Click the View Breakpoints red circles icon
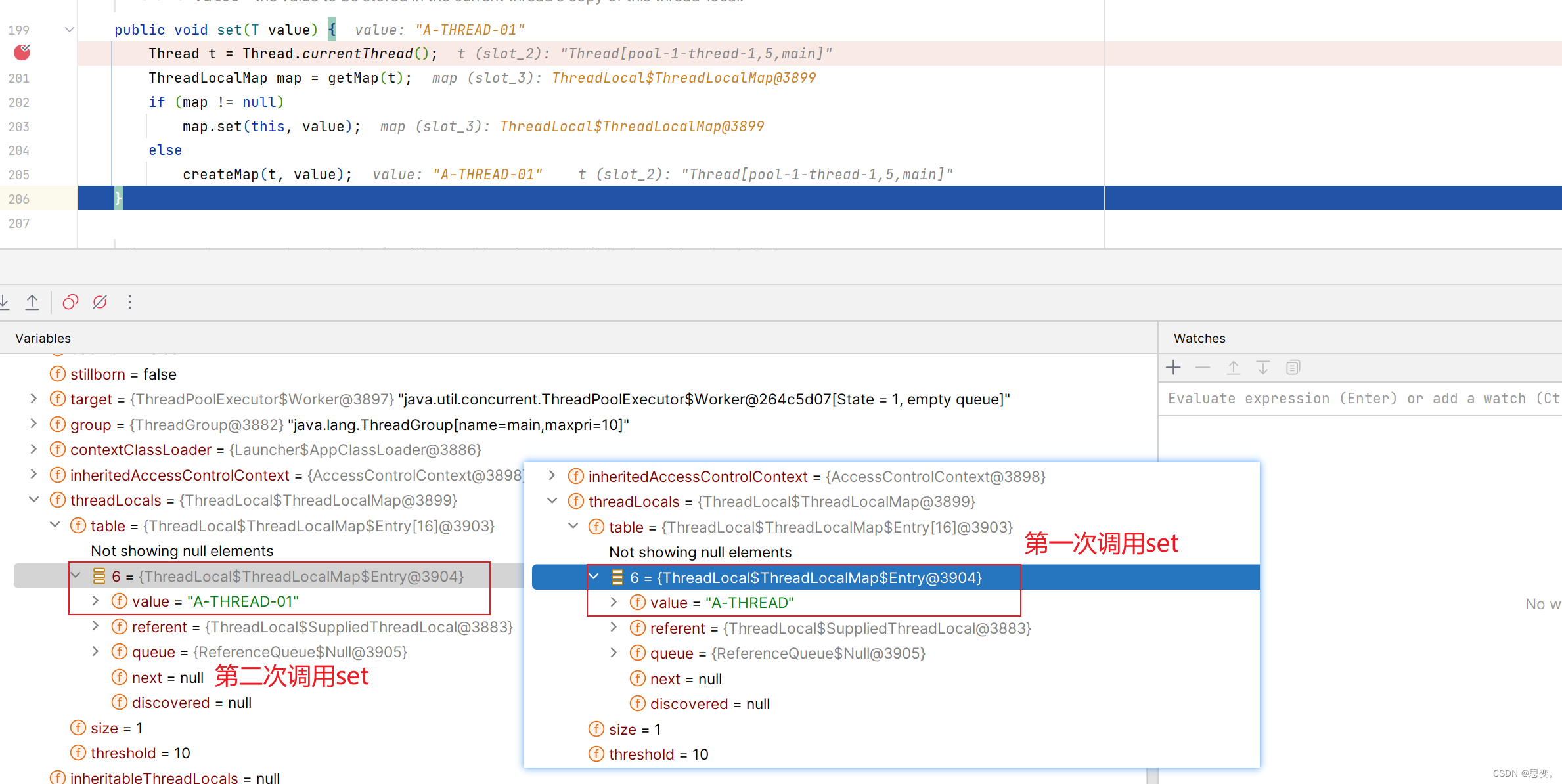 pyautogui.click(x=70, y=302)
